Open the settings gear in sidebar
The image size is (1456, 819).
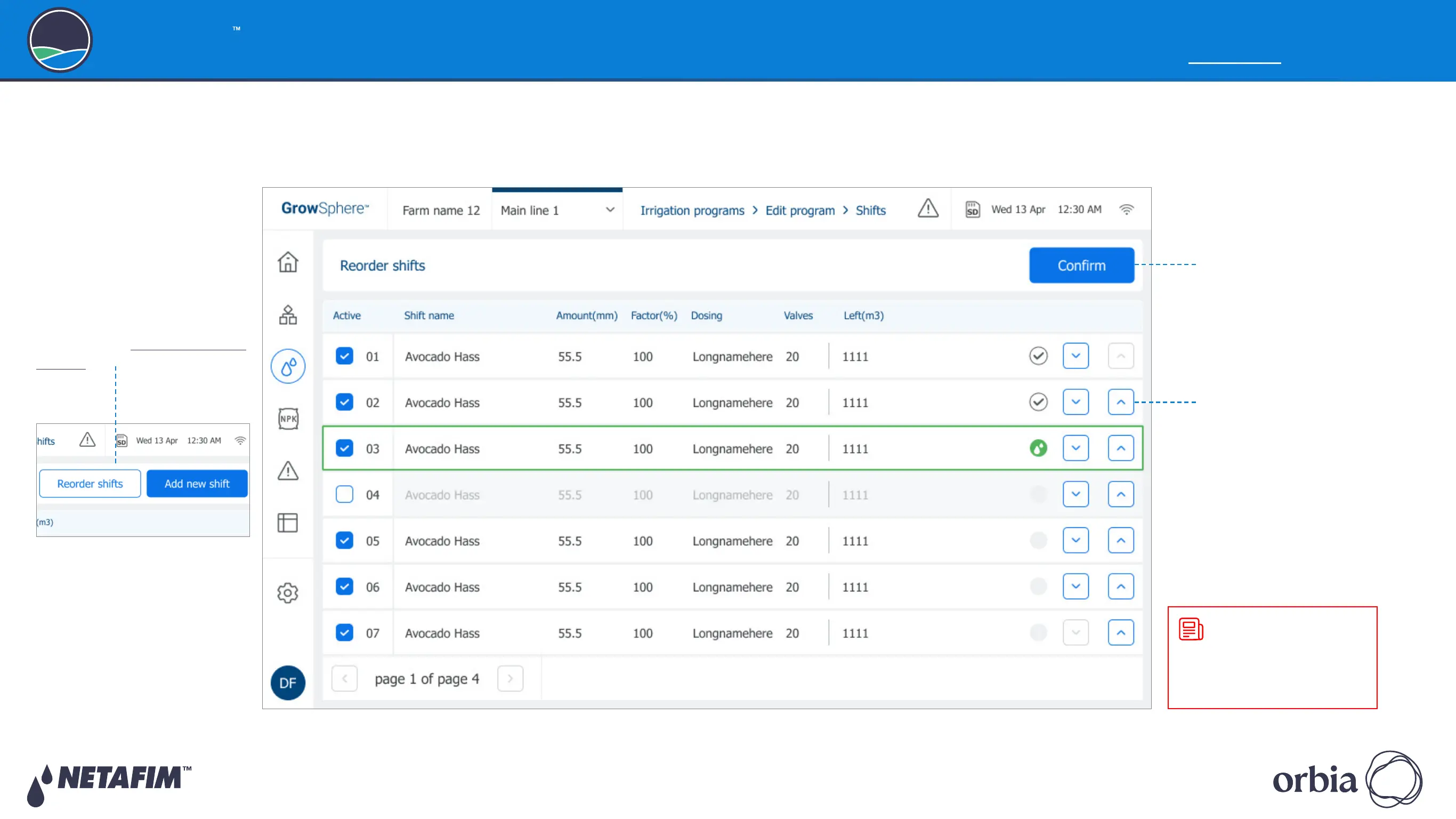288,593
